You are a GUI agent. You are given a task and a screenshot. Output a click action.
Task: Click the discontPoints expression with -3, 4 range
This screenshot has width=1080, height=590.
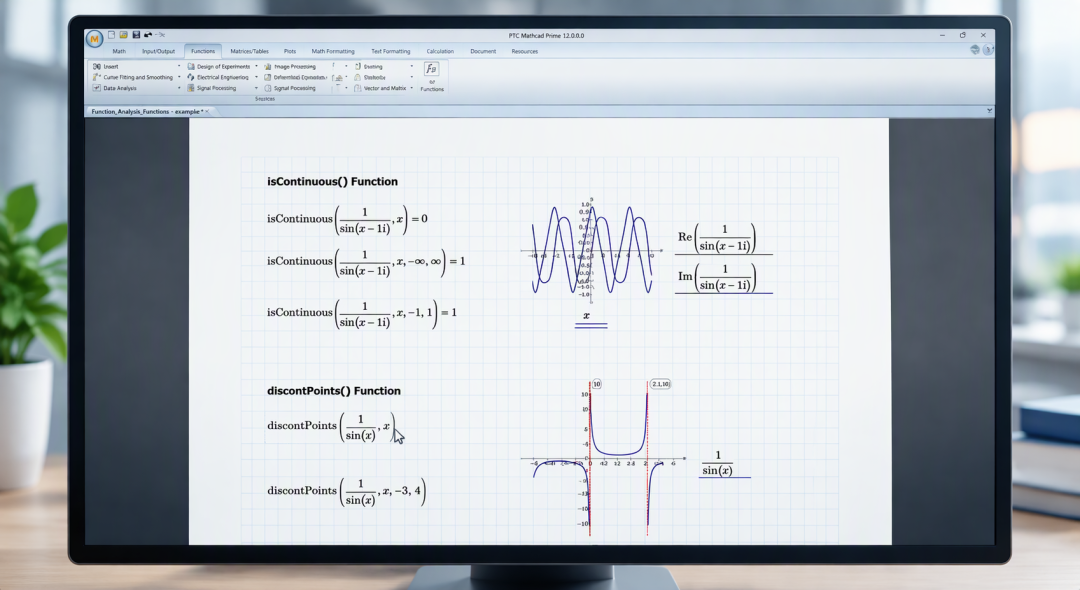(x=346, y=492)
